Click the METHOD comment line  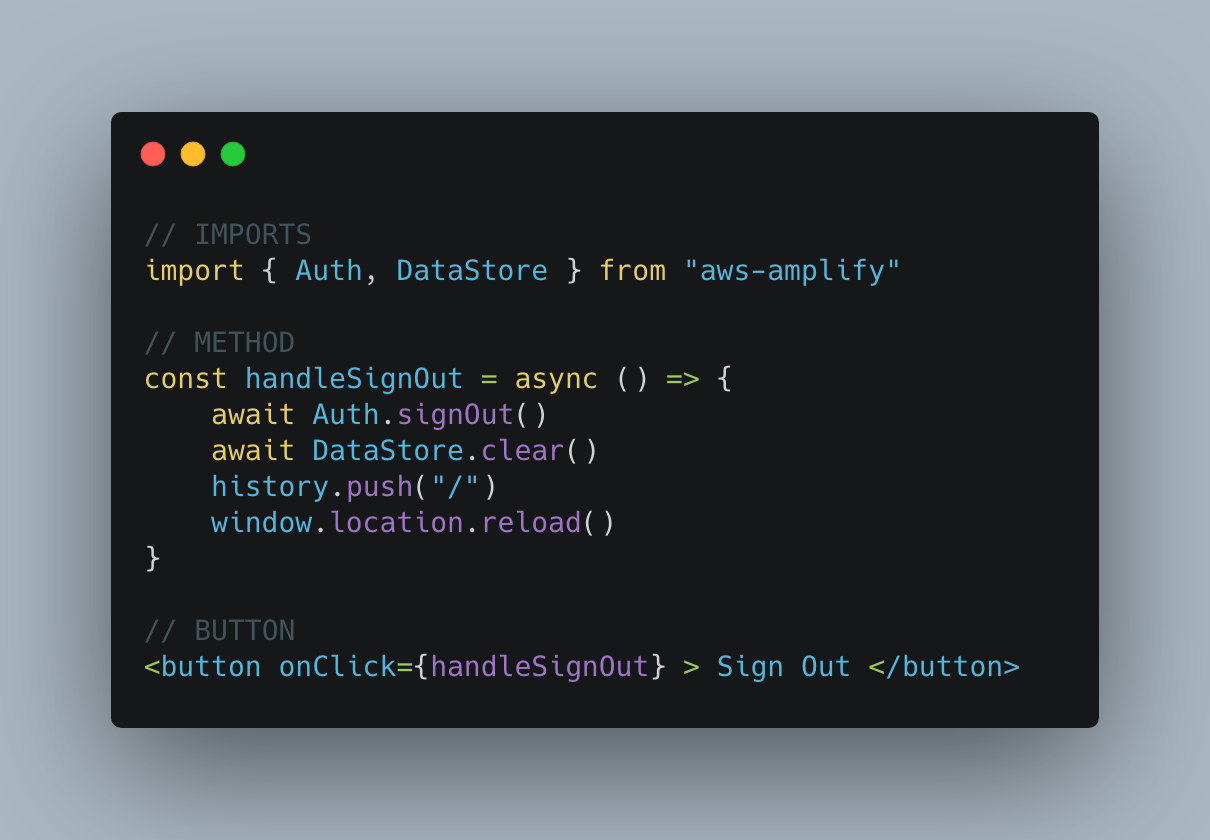coord(220,343)
